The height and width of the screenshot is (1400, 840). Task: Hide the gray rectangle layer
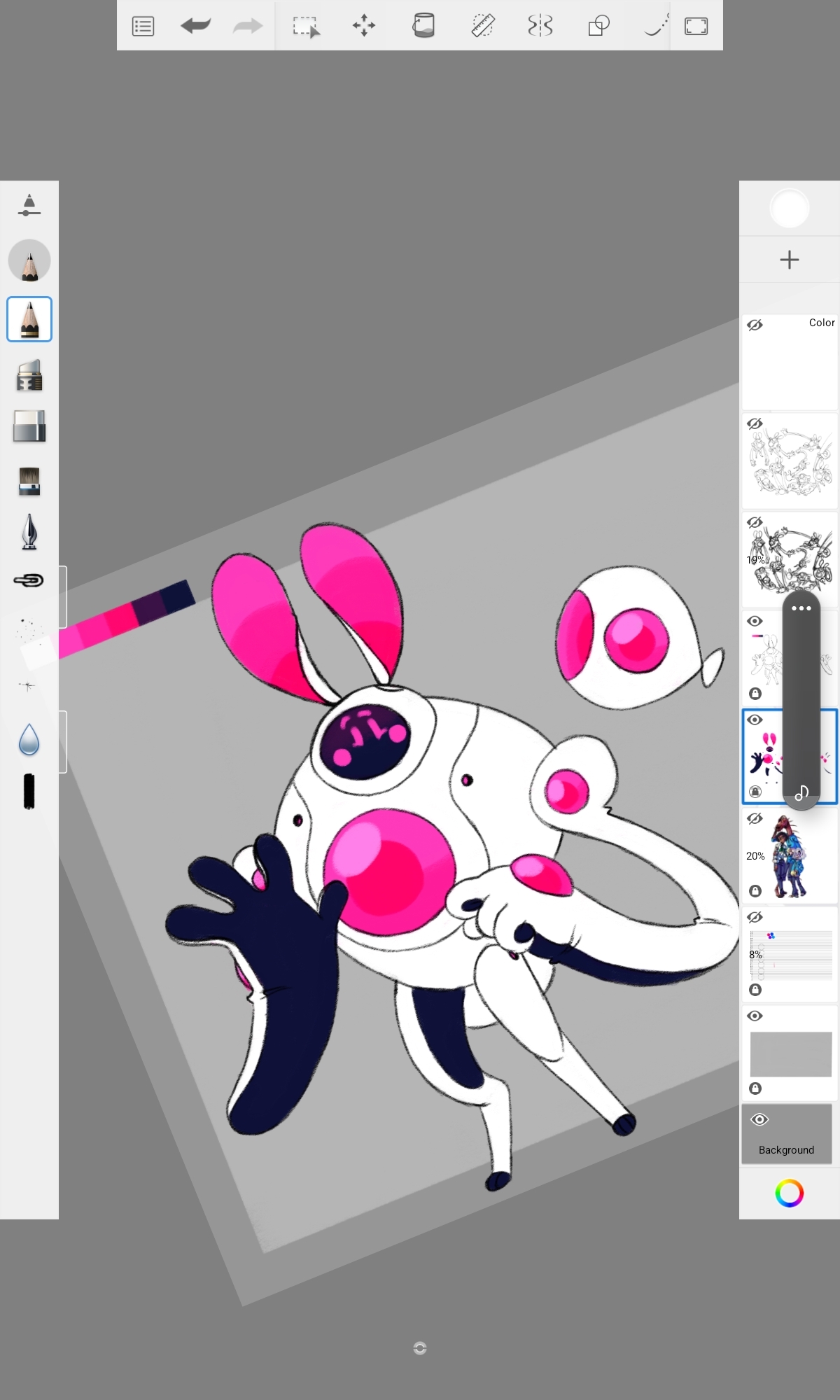point(755,1016)
